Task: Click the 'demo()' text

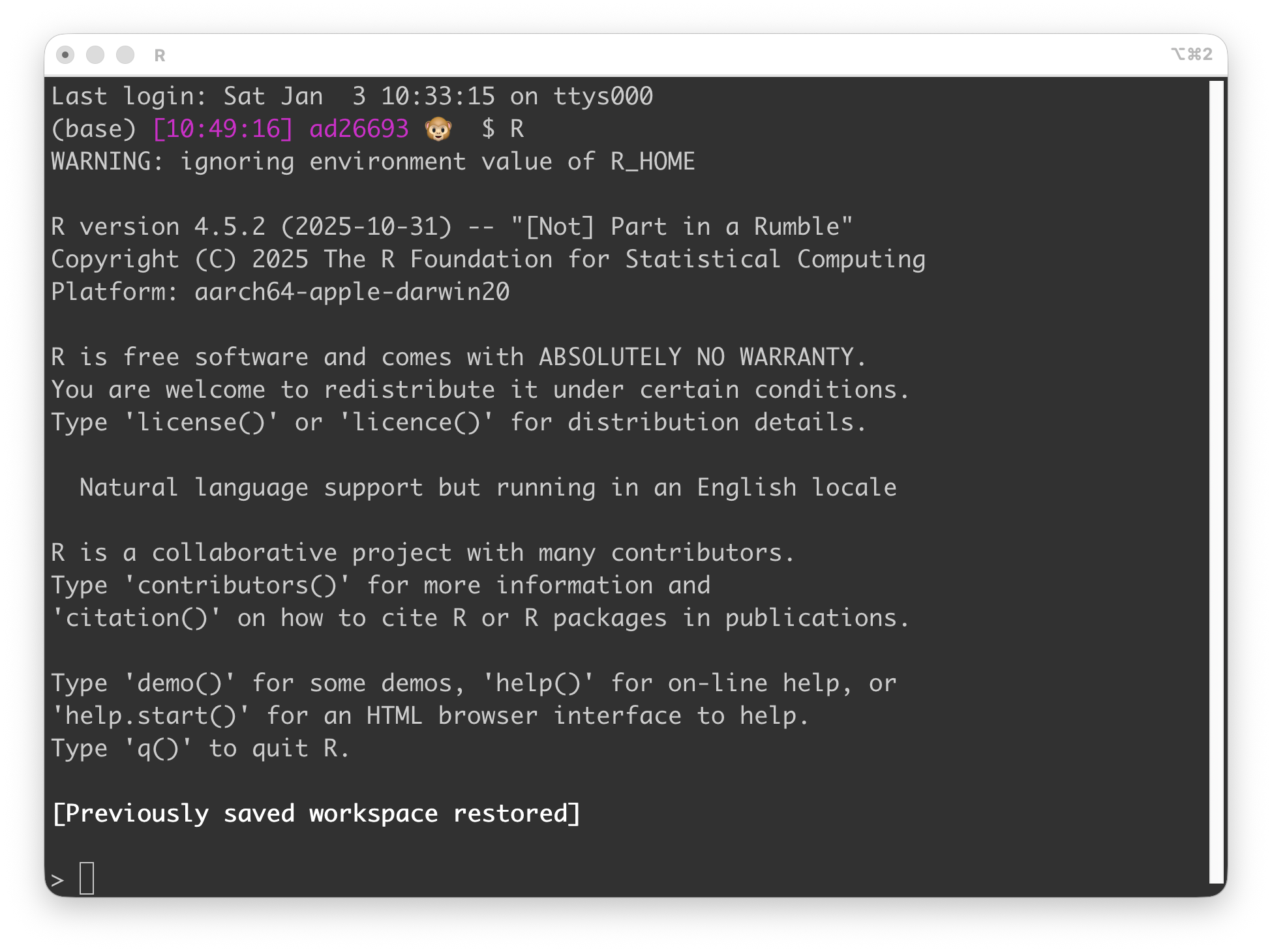Action: coord(179,683)
